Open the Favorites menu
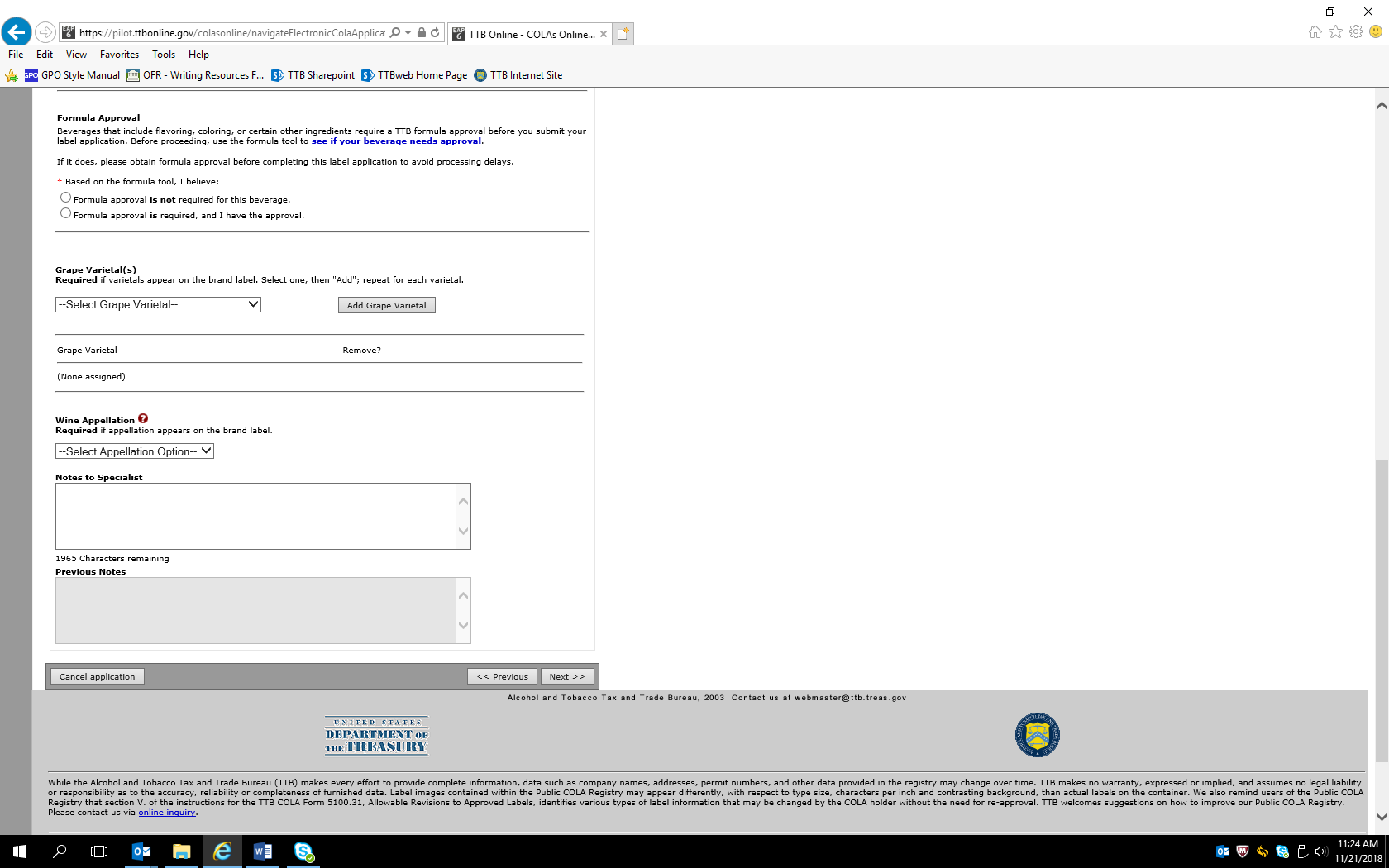1389x868 pixels. (x=119, y=55)
